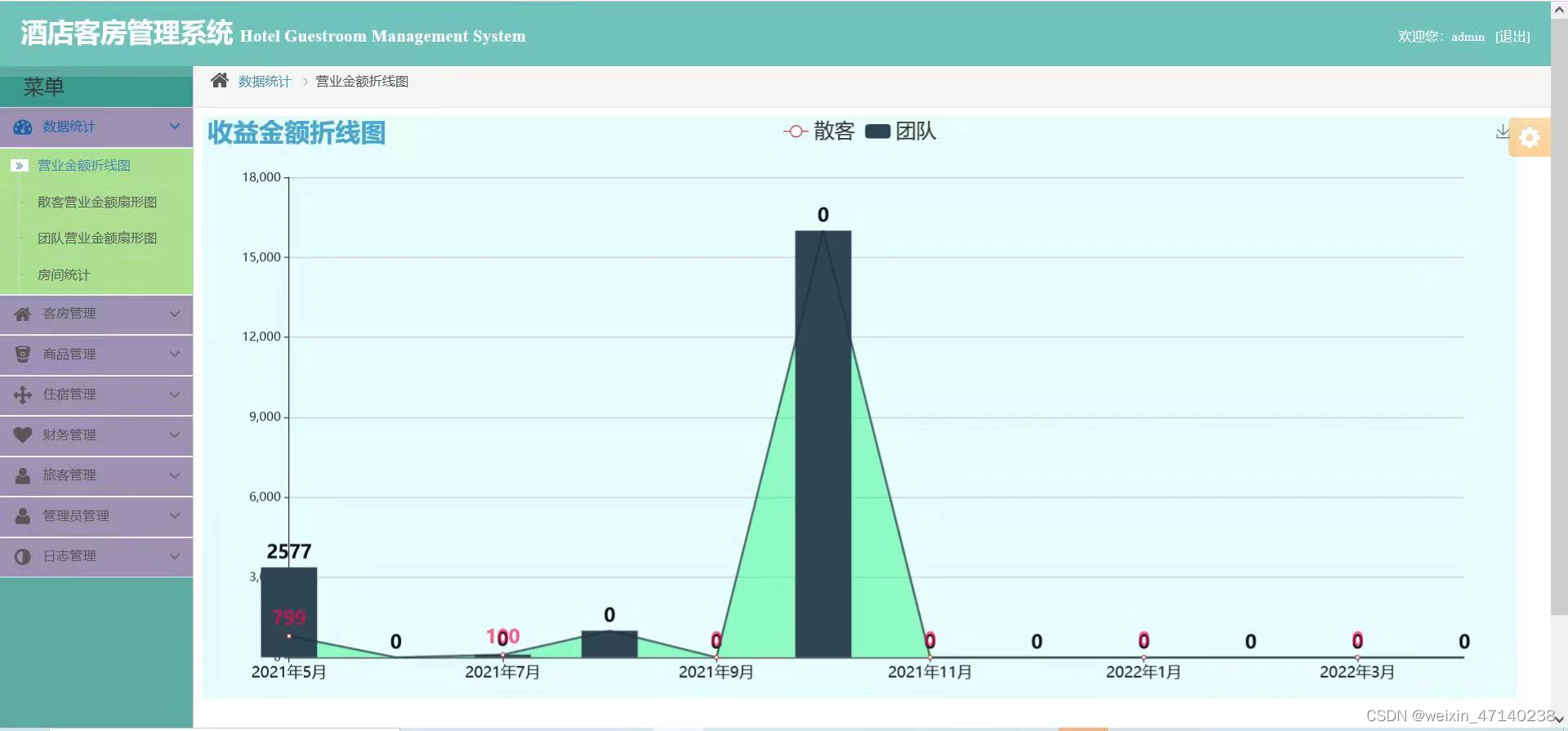
Task: Click scrollbar up arrow at top right
Action: pyautogui.click(x=1559, y=9)
